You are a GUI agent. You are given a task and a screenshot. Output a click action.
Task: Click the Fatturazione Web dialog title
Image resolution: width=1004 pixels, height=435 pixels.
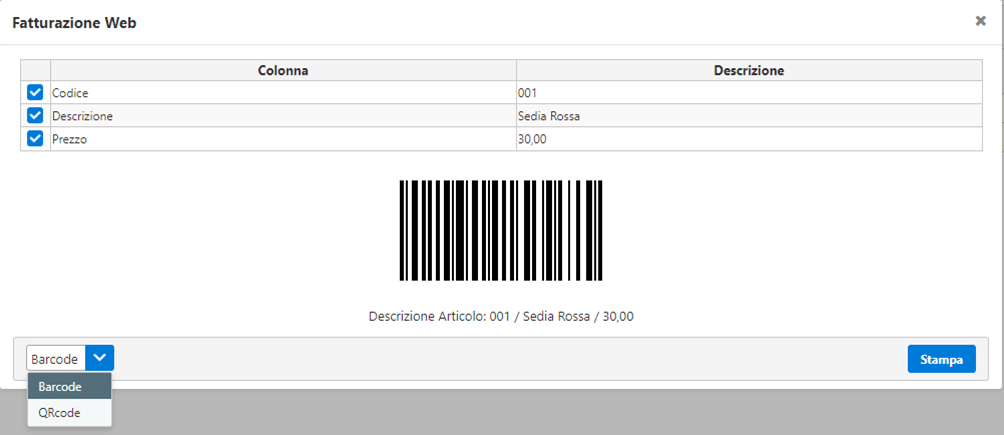74,24
